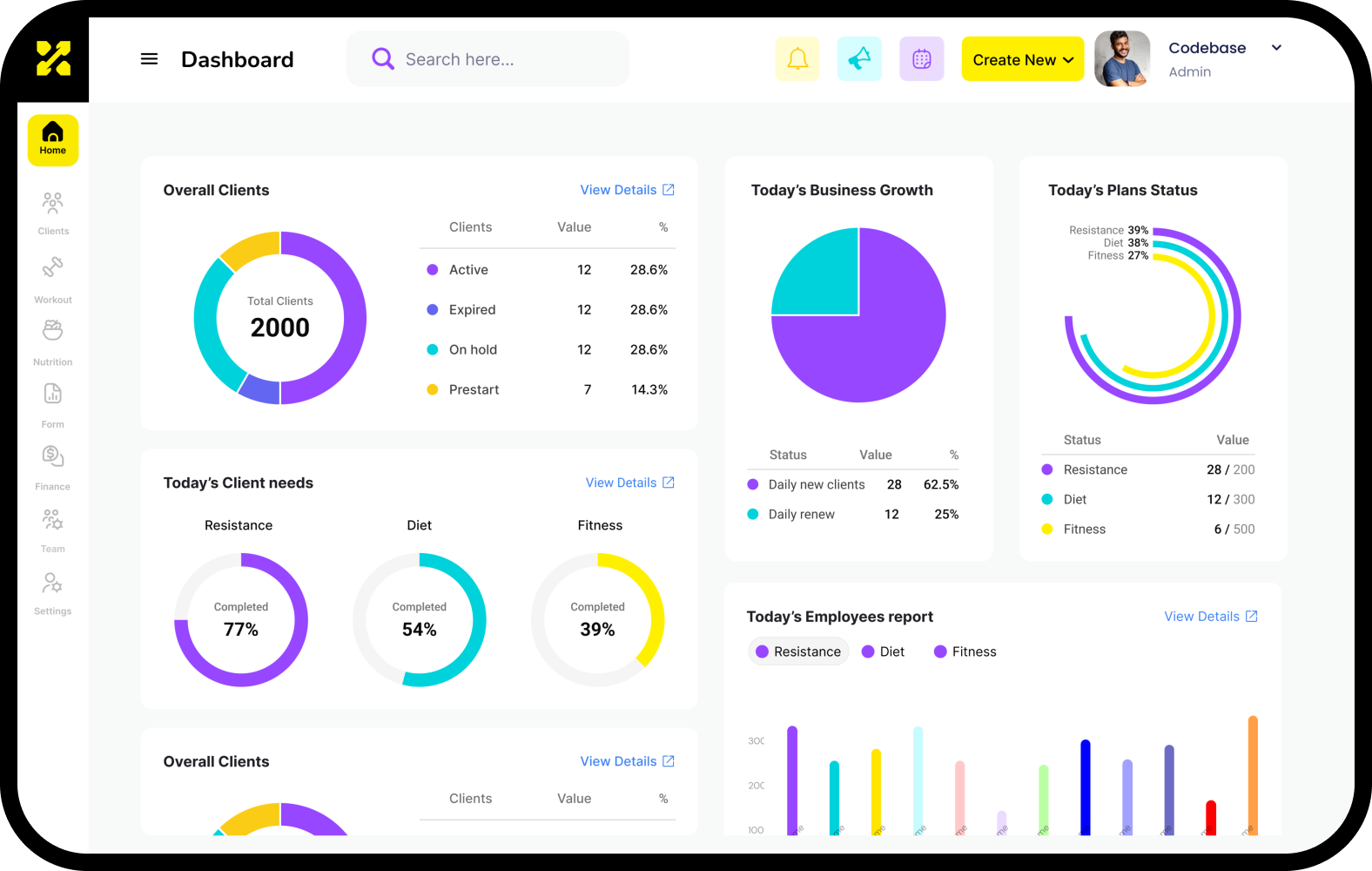Open View Details for Today's Employees report

[x=1210, y=617]
